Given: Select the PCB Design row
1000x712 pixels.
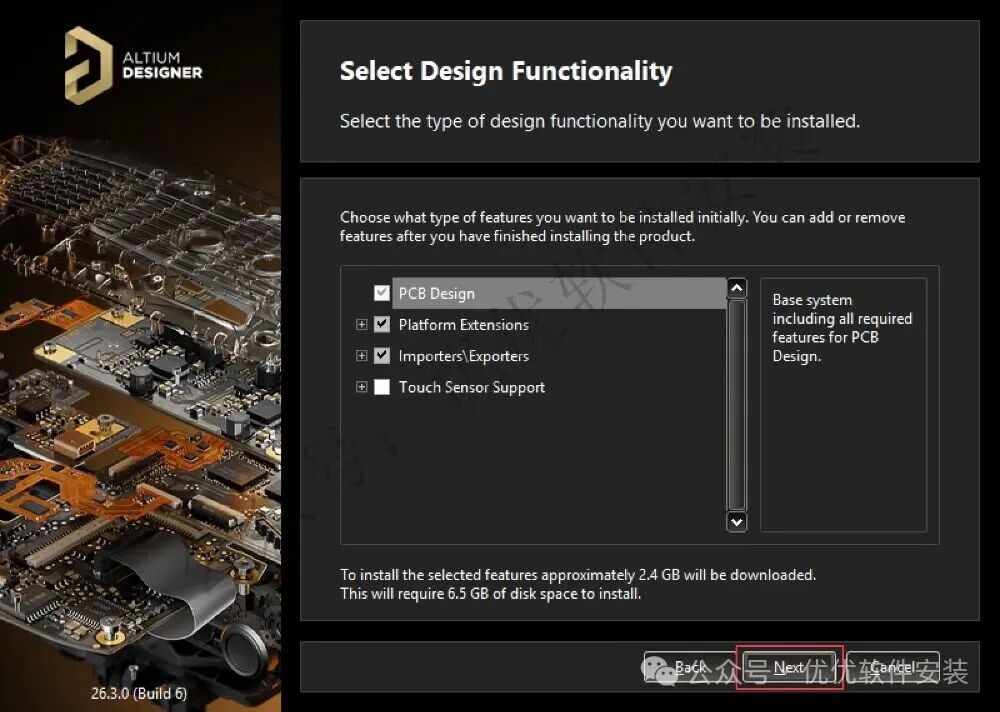Looking at the screenshot, I should (x=559, y=293).
